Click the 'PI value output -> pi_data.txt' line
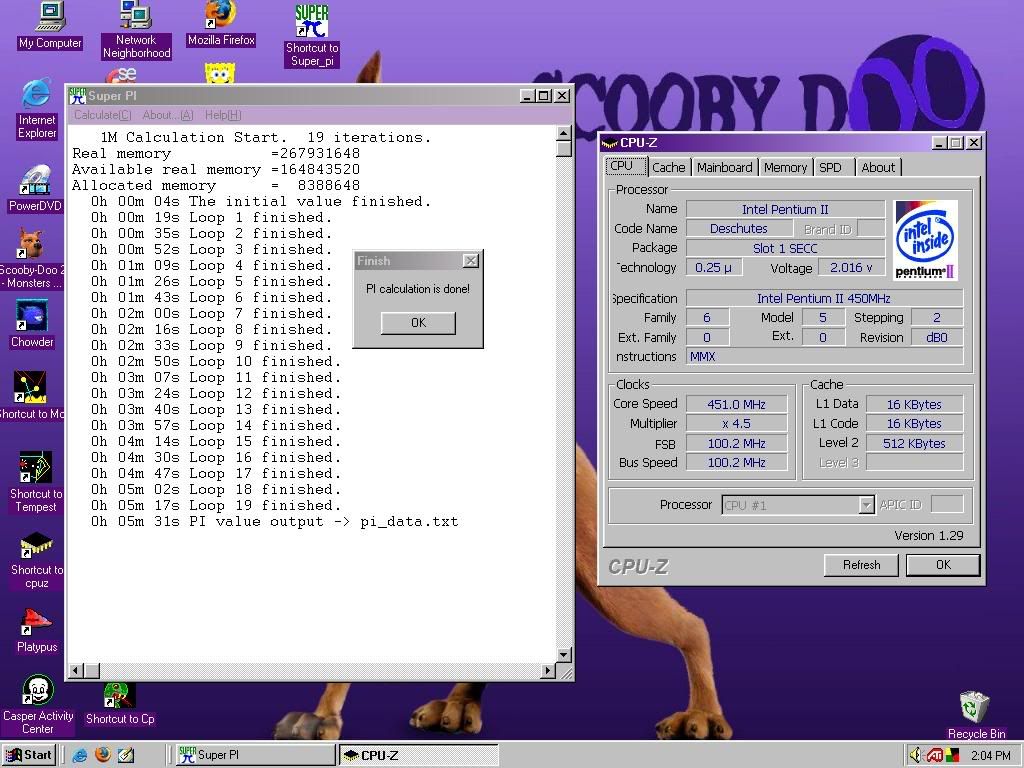Screen dimensions: 1024x768 point(274,522)
